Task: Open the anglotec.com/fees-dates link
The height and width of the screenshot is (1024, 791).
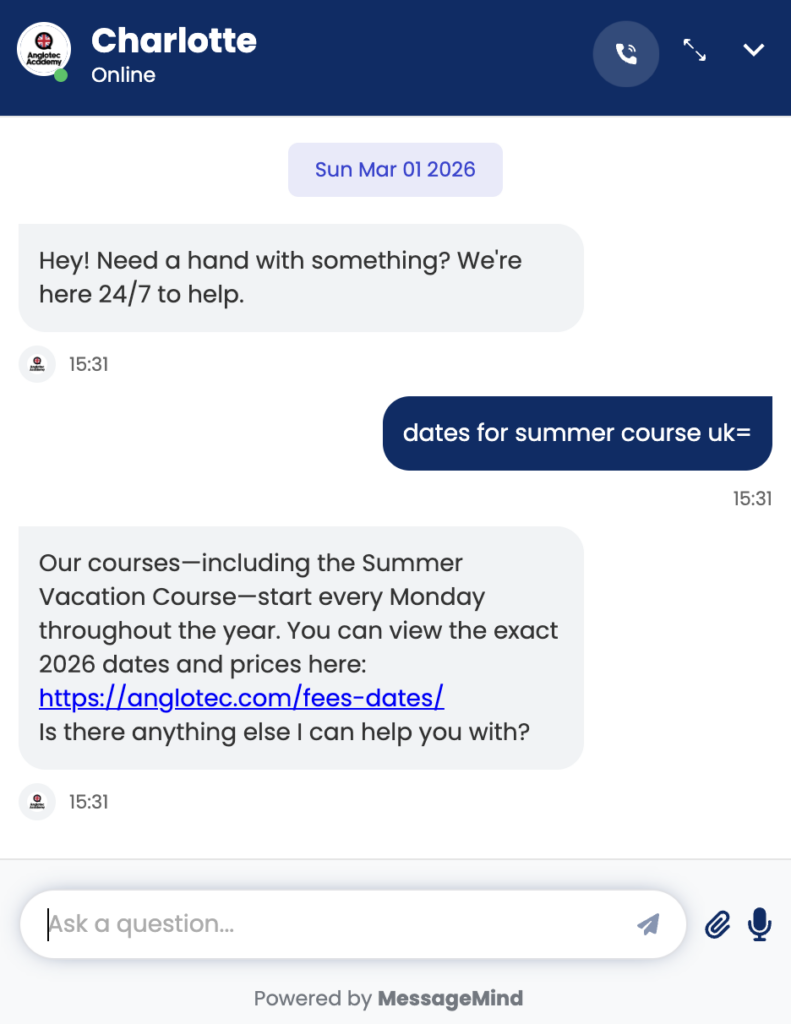Action: (241, 697)
